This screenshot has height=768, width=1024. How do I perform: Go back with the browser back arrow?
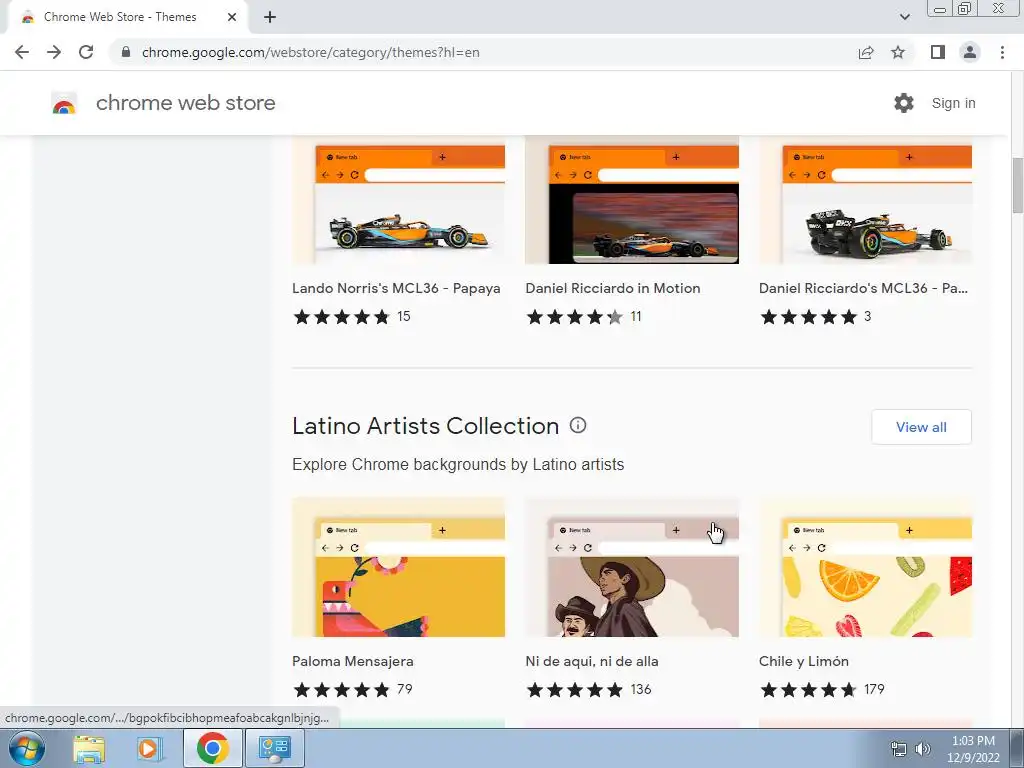[22, 52]
